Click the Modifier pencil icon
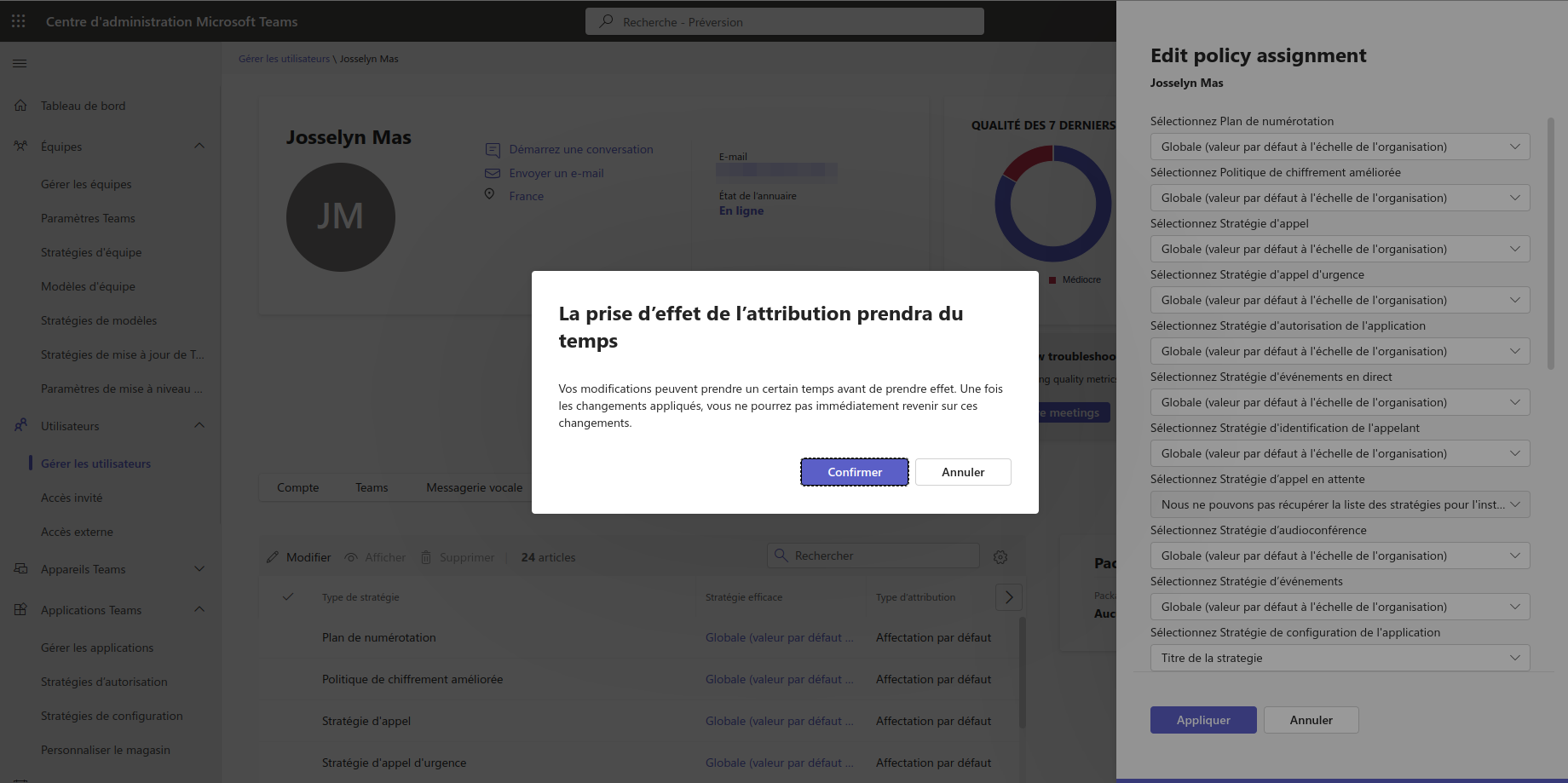The height and width of the screenshot is (783, 1568). click(273, 557)
